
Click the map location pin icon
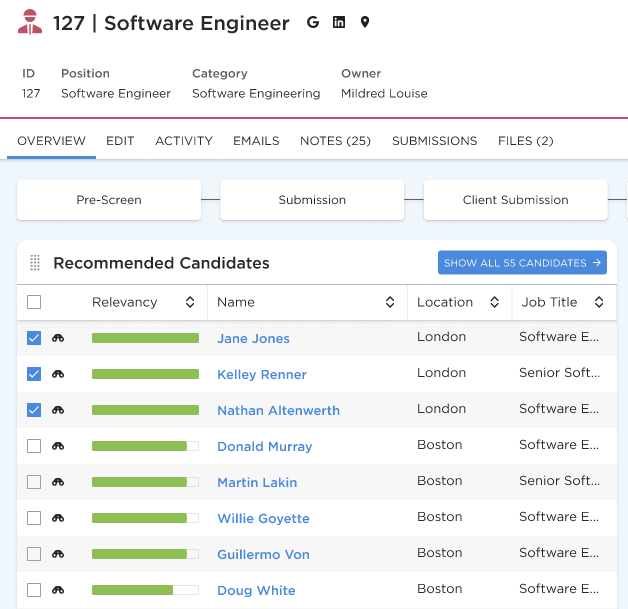click(x=365, y=22)
